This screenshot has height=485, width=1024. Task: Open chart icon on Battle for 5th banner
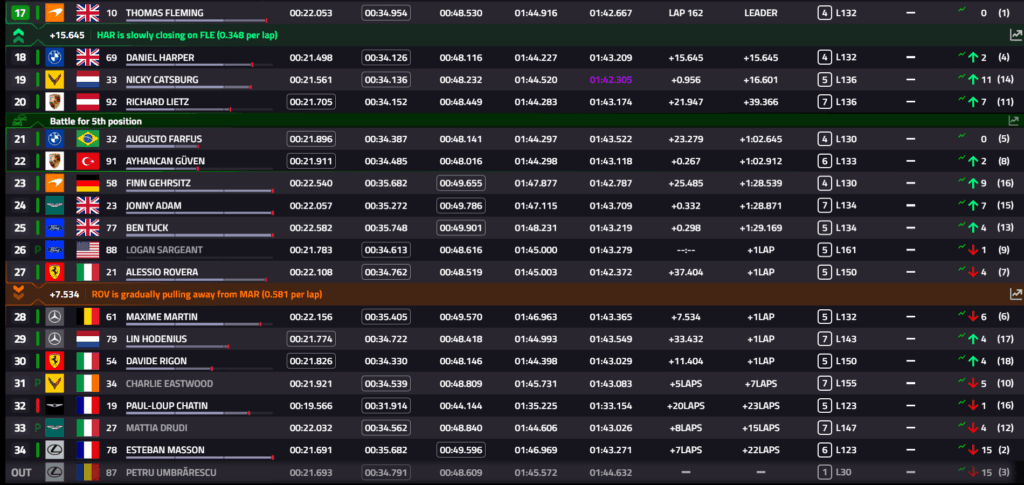coord(1014,121)
